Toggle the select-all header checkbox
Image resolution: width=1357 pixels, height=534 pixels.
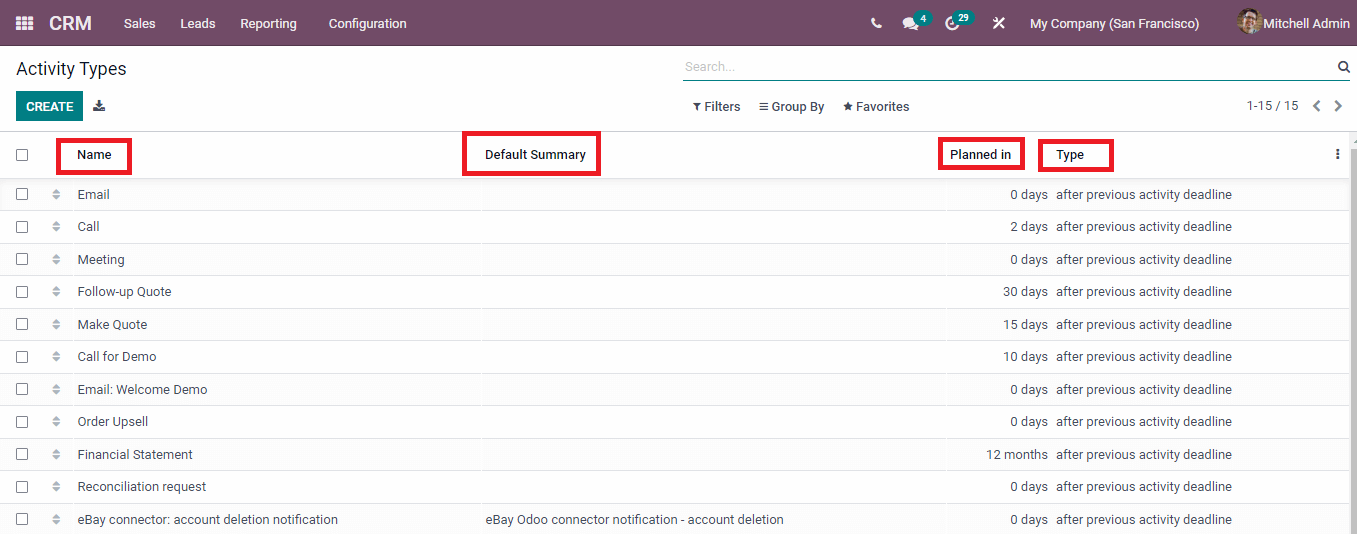pyautogui.click(x=22, y=155)
